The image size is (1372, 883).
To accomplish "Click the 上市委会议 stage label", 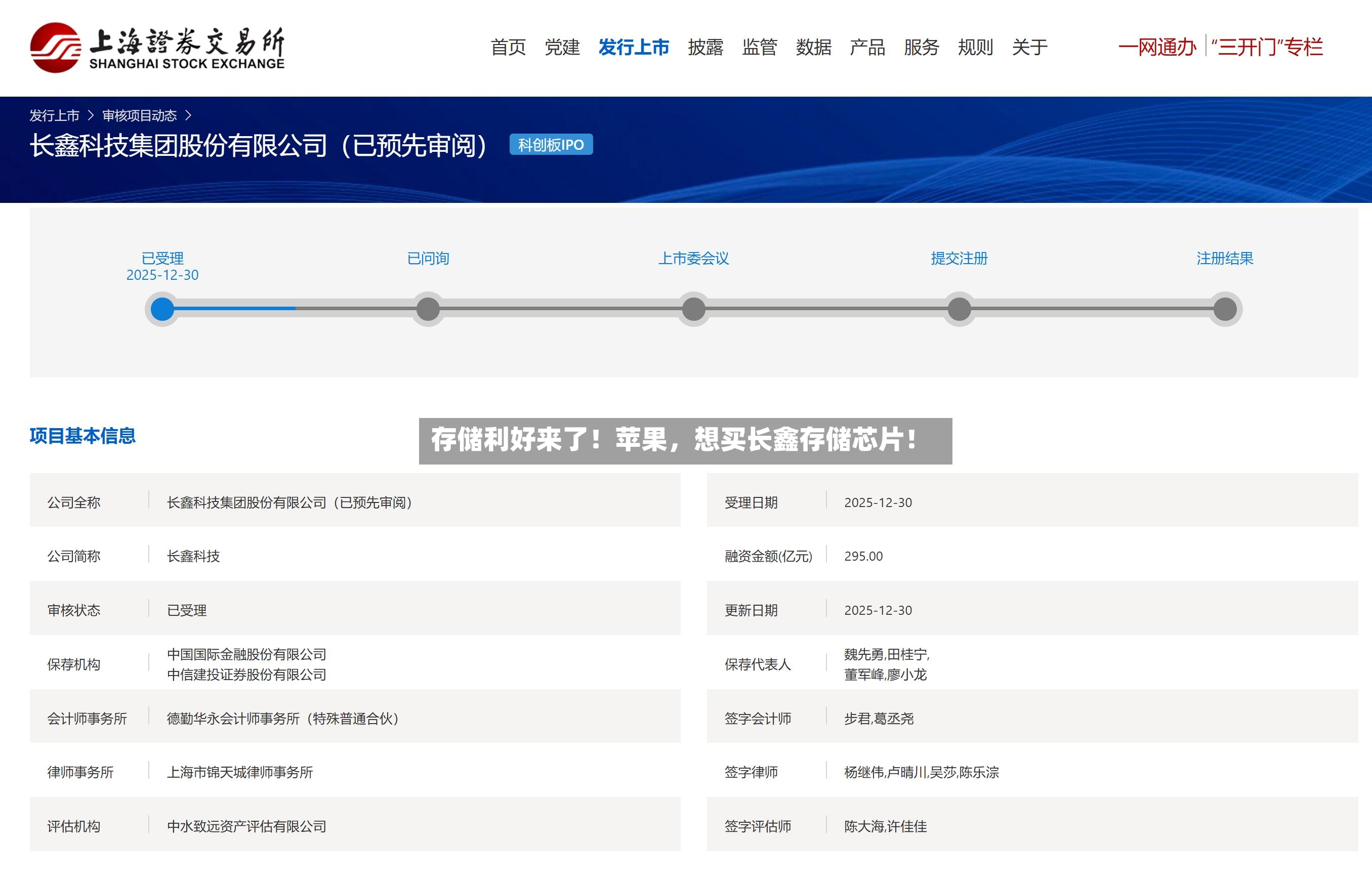I will (x=693, y=259).
